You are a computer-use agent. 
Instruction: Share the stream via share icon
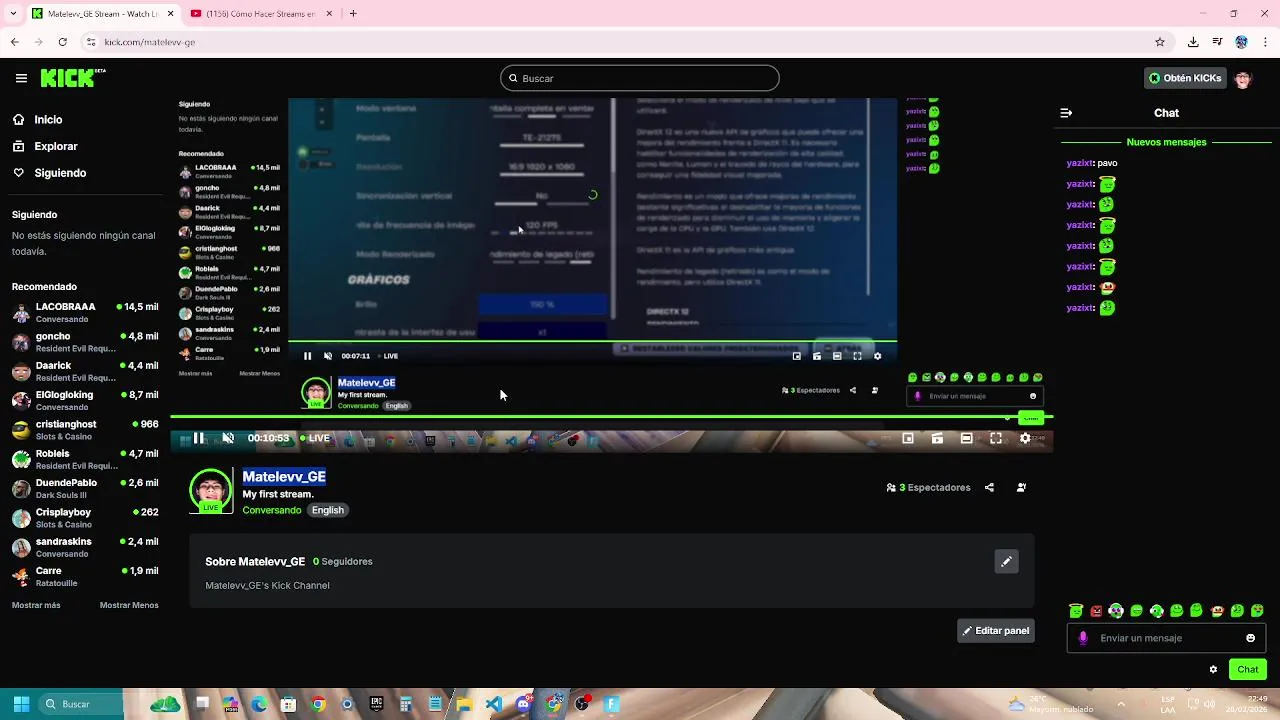tap(989, 488)
